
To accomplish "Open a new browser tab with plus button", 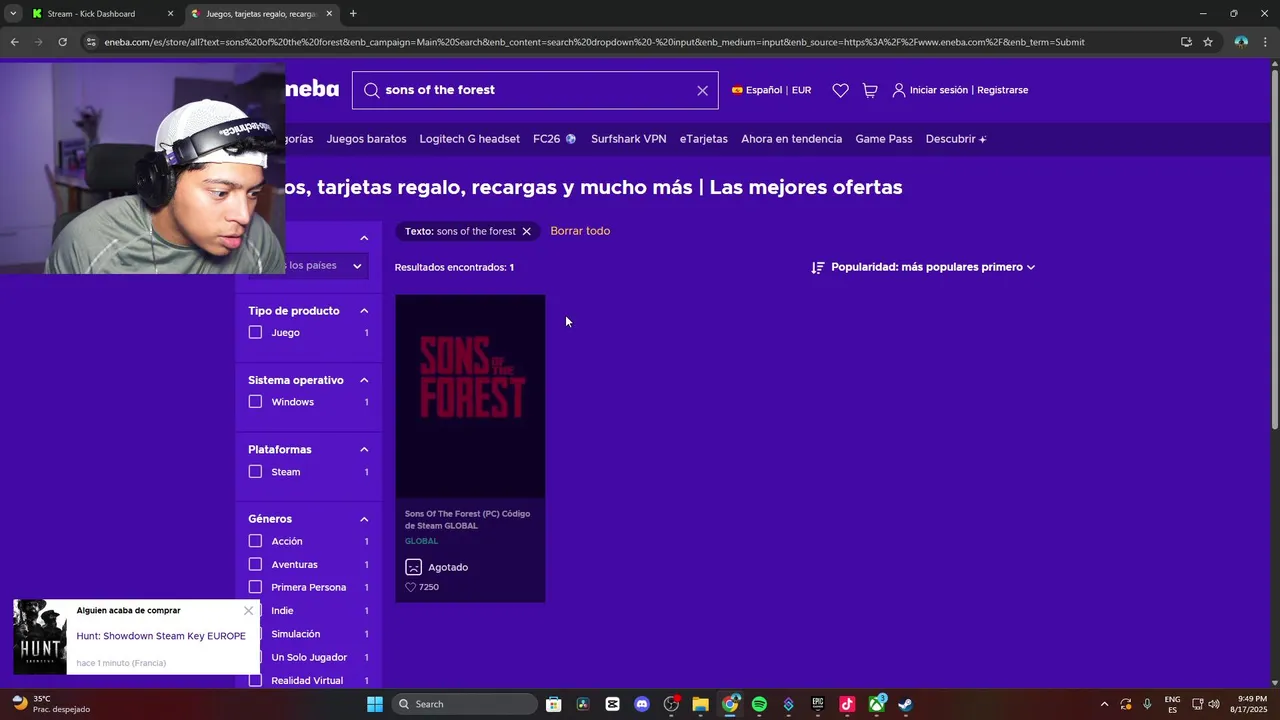I will point(353,13).
